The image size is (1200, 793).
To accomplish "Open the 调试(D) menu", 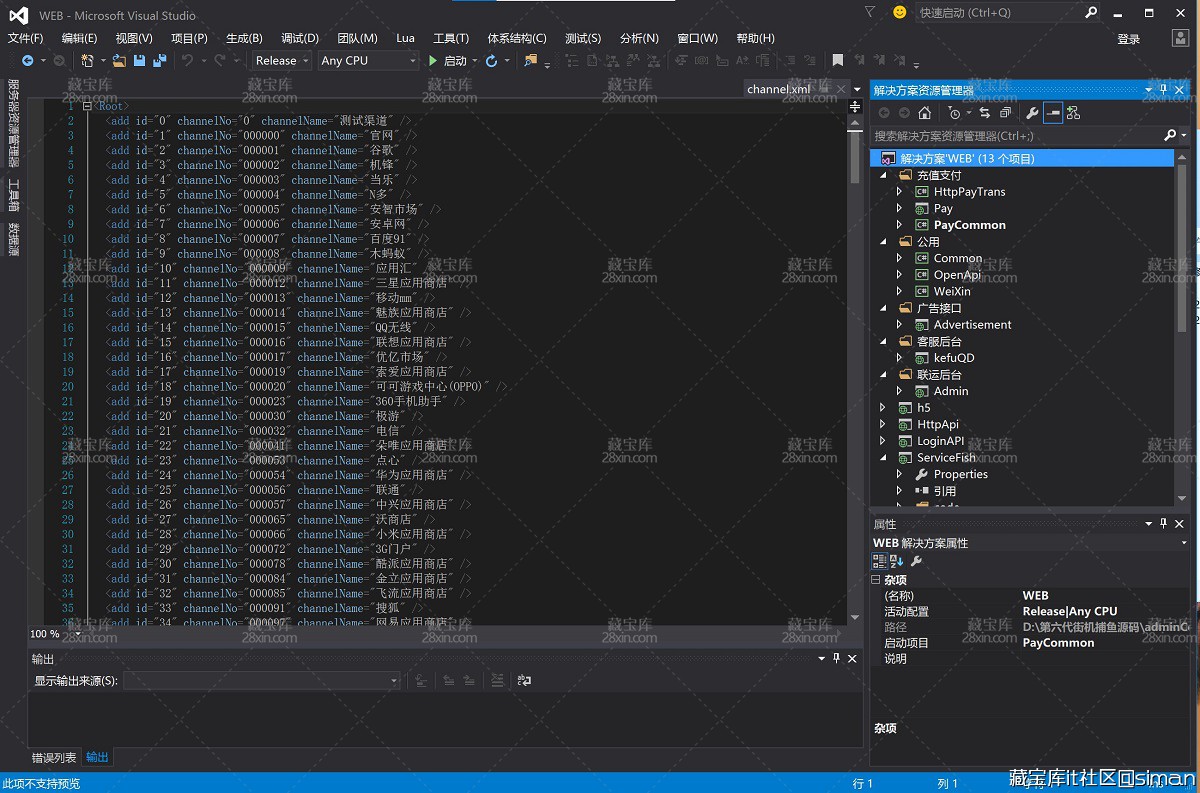I will click(299, 38).
